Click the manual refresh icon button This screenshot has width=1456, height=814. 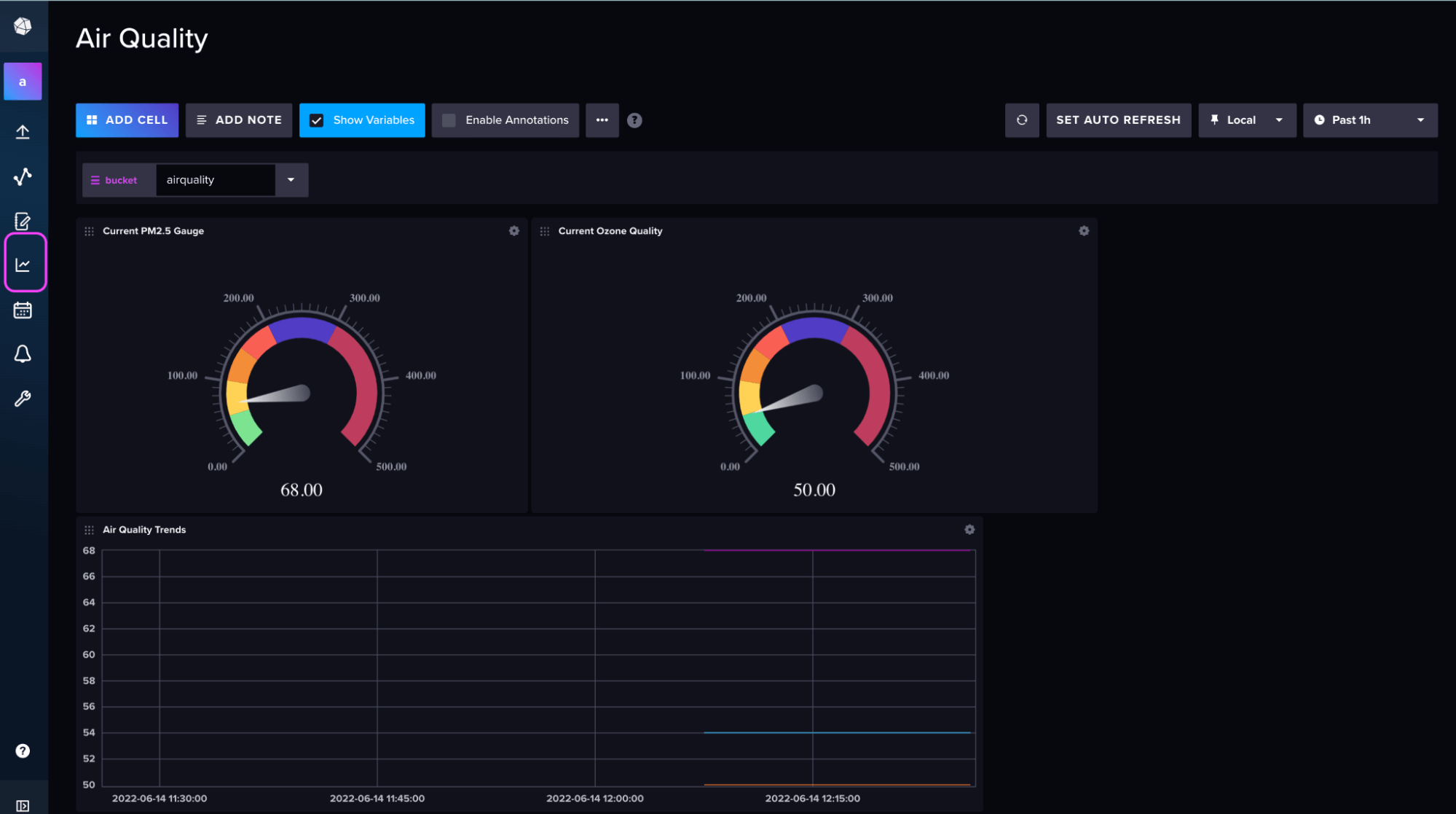tap(1022, 120)
